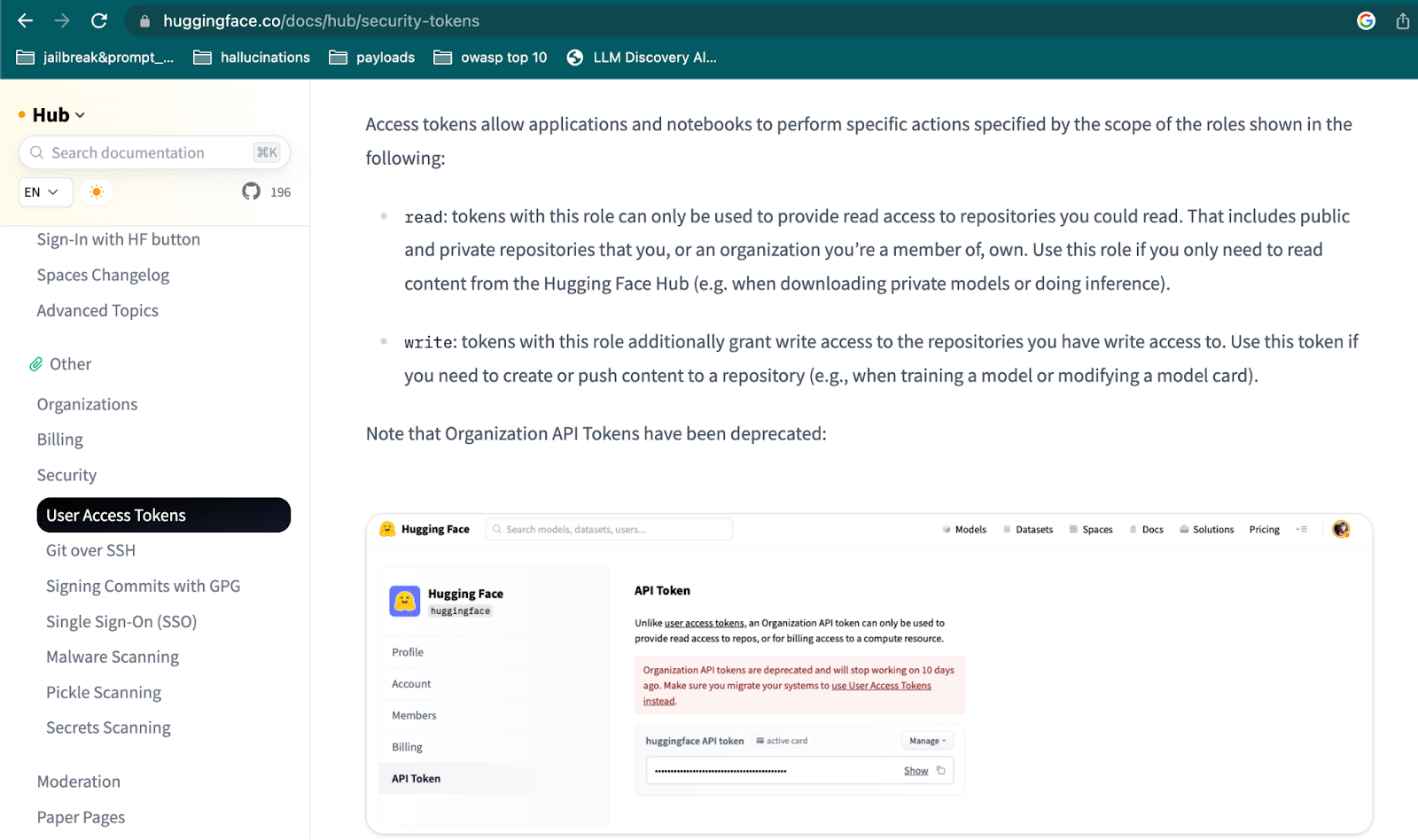
Task: Open the hallucinations bookmark folder
Action: (252, 58)
